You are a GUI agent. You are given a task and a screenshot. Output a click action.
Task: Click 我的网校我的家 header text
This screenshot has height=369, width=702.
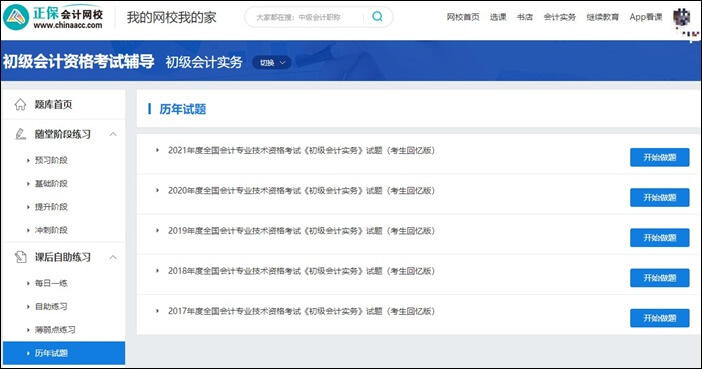pyautogui.click(x=171, y=17)
